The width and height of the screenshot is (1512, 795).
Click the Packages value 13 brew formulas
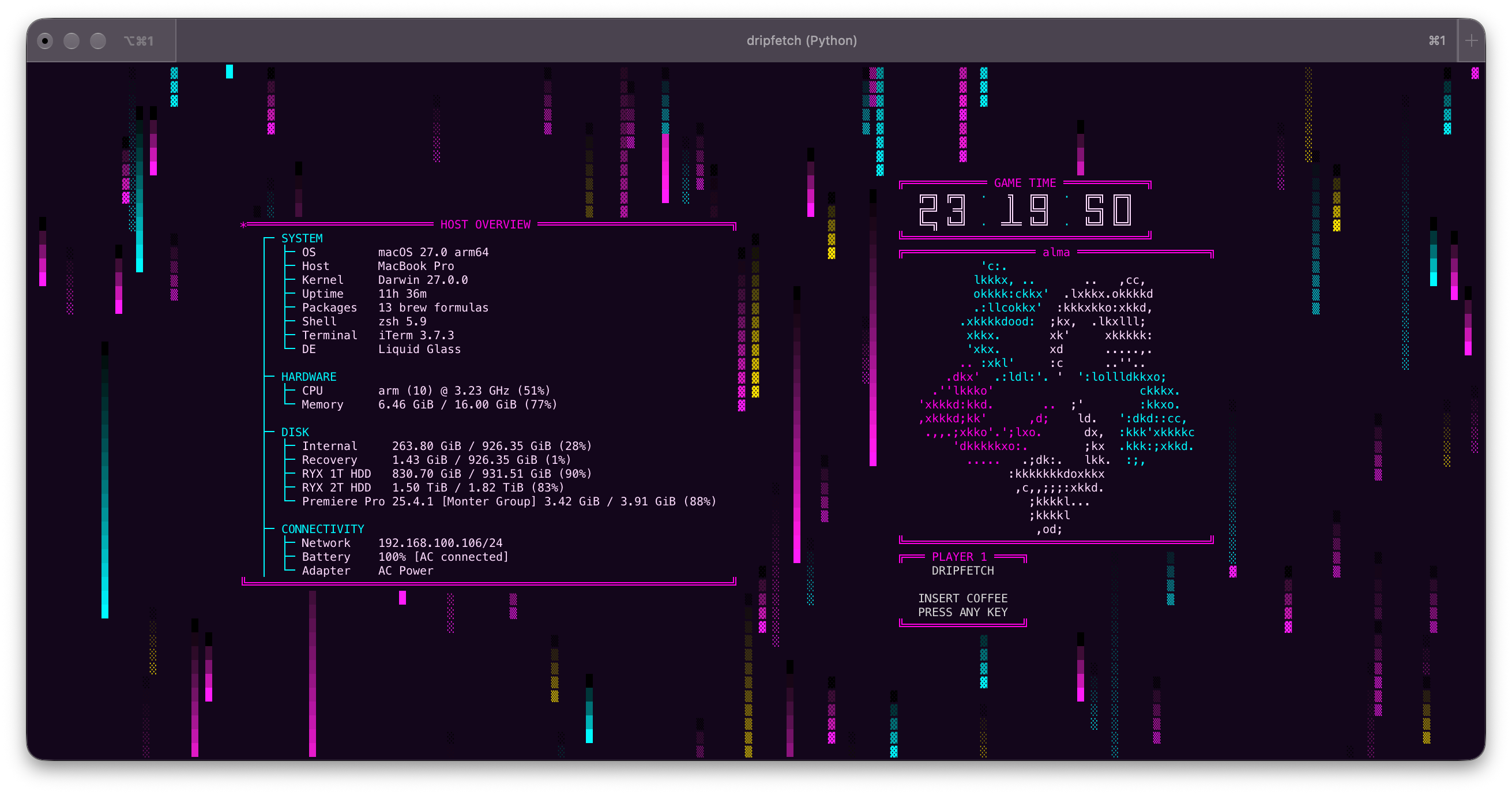click(433, 307)
